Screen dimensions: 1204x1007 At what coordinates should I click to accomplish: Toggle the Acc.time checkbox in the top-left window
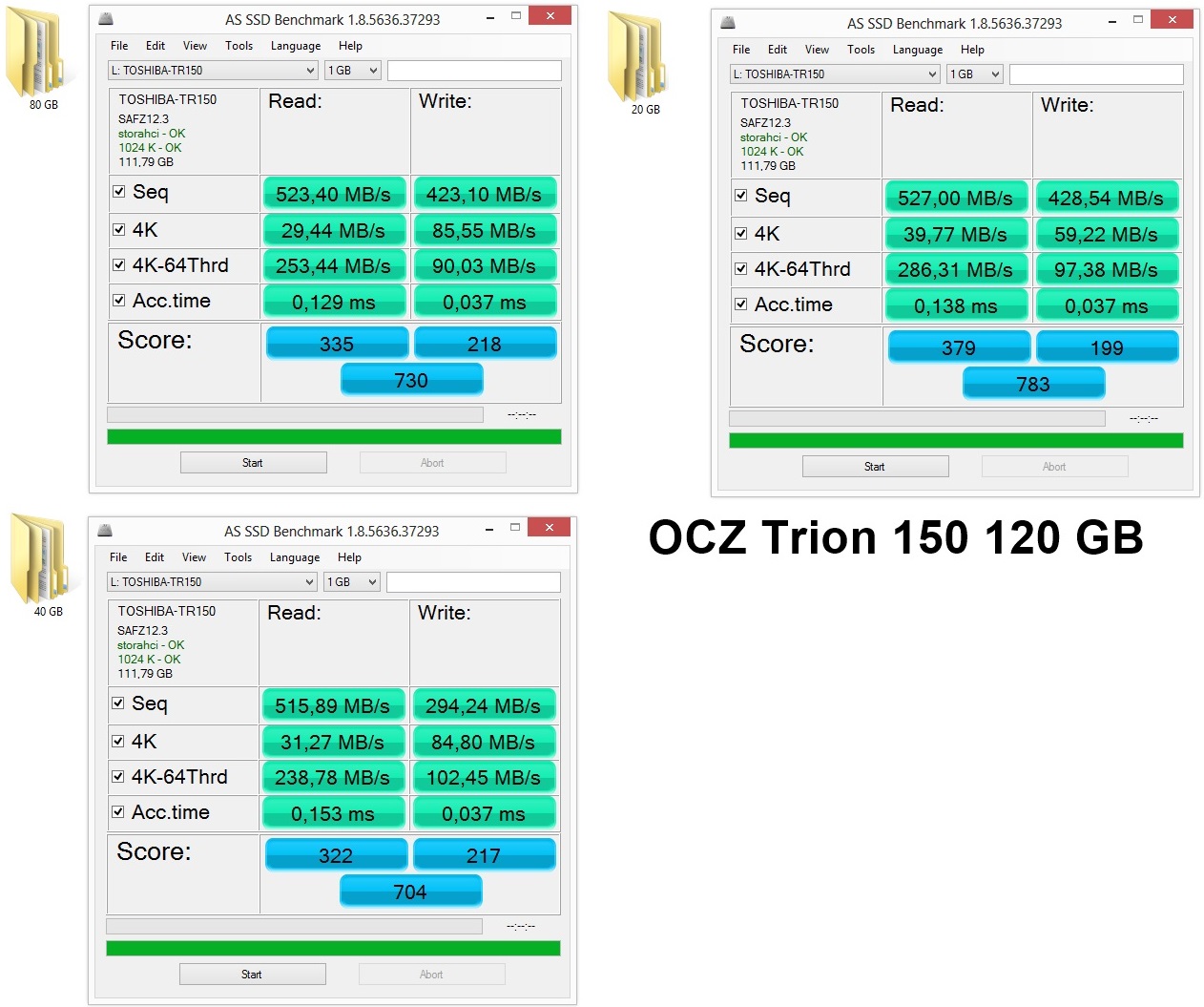(x=119, y=301)
